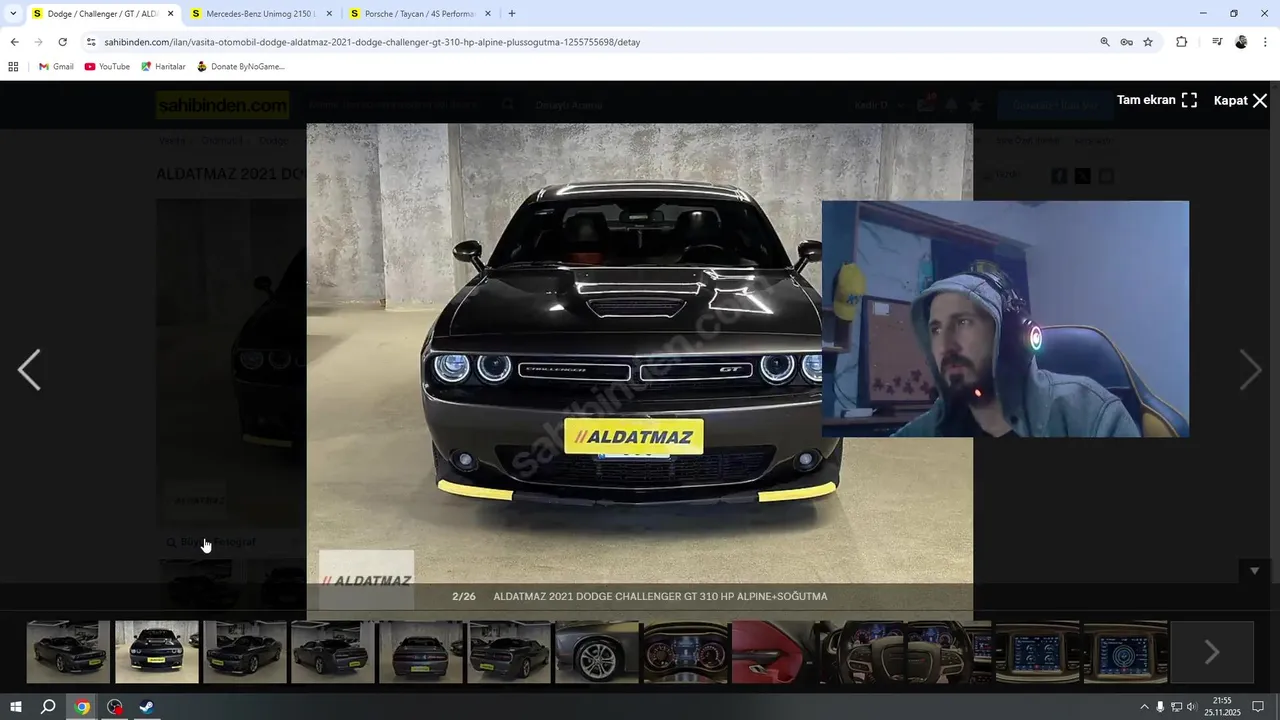Show hidden system tray icons
1280x720 pixels.
click(1144, 707)
